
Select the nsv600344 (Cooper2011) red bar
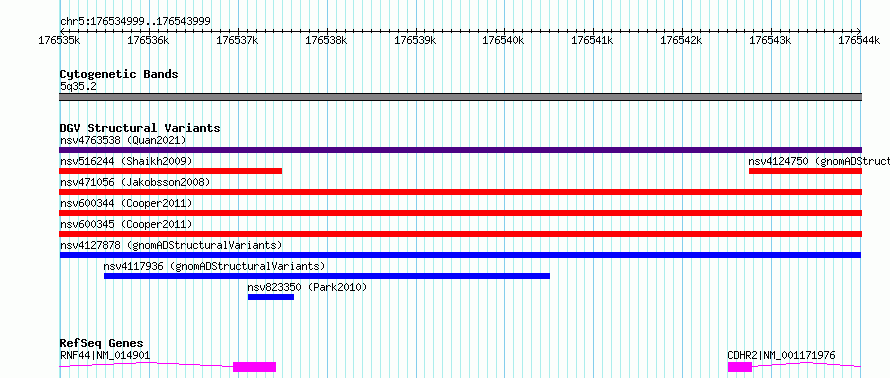460,213
